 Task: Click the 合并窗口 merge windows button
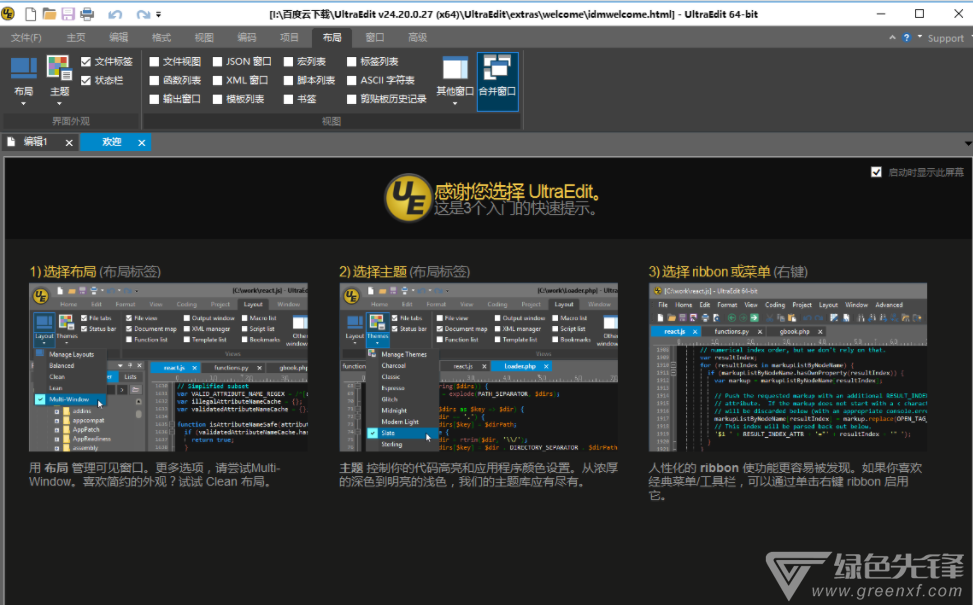click(x=497, y=81)
